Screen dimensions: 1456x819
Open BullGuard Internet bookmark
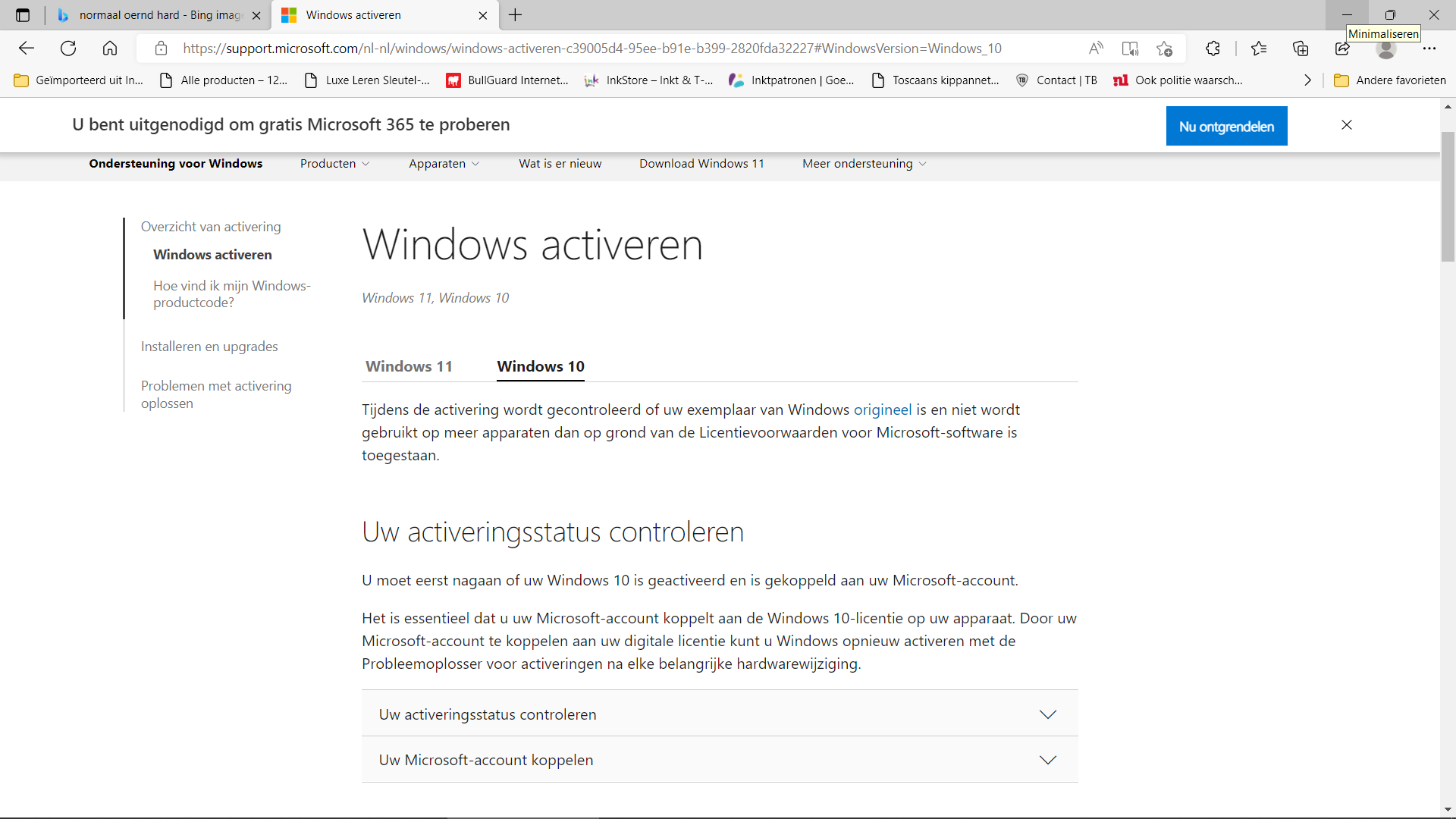pyautogui.click(x=507, y=80)
